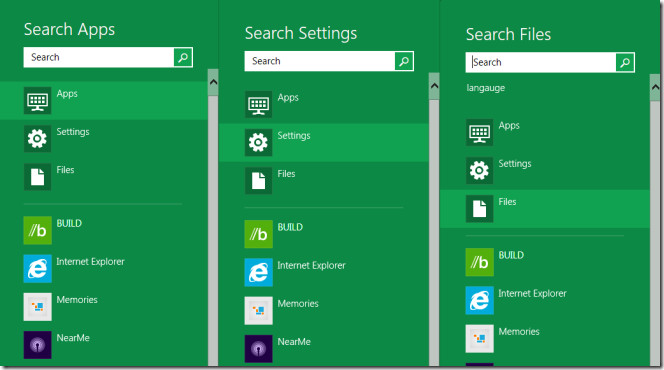
Task: Select the 'langauge' suggestion in Search Files
Action: coord(486,88)
